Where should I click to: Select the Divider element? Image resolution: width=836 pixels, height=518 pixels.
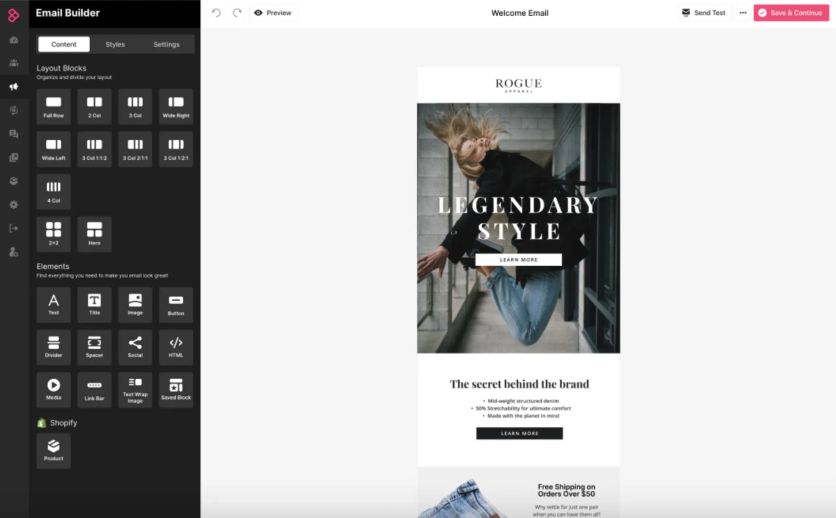pyautogui.click(x=53, y=347)
